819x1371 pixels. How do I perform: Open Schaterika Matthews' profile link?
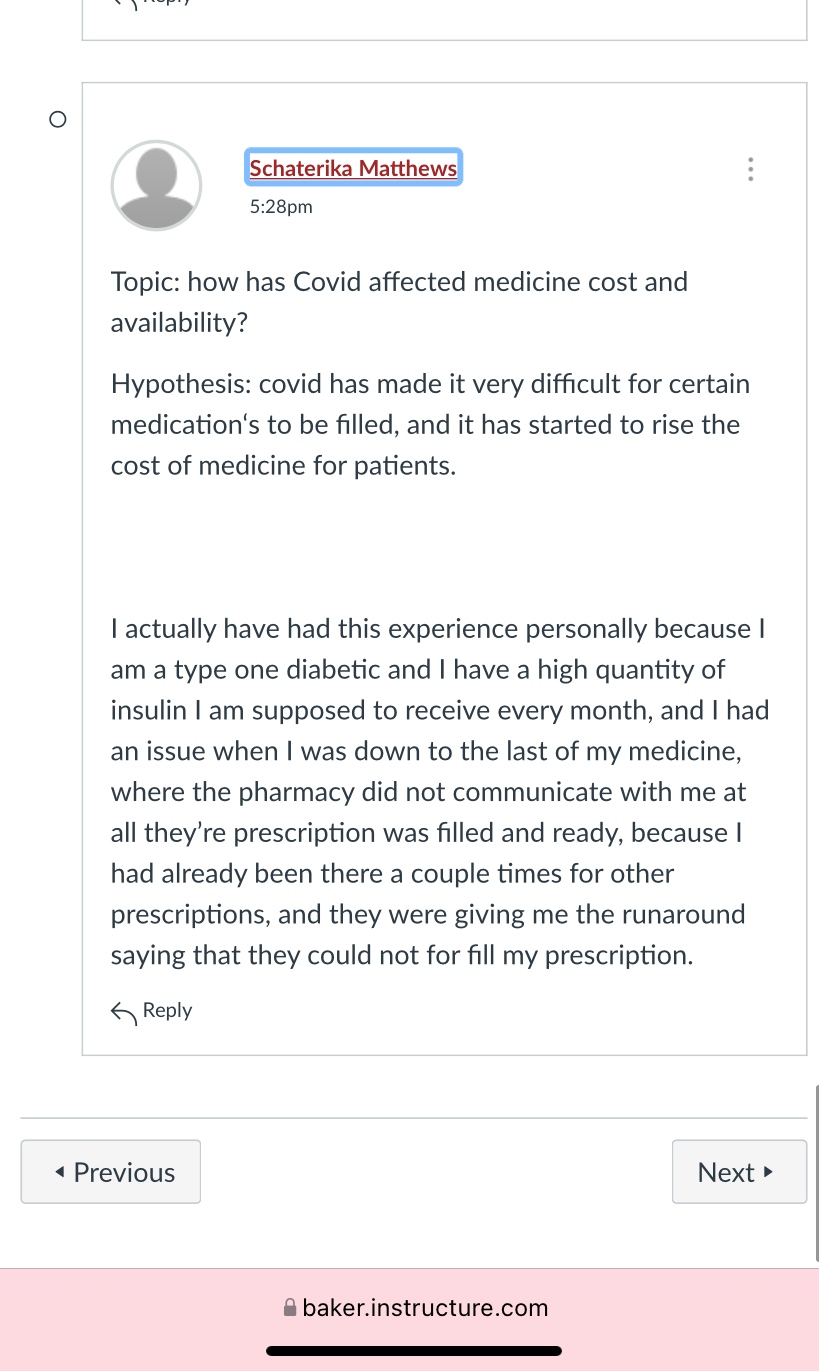(x=353, y=168)
